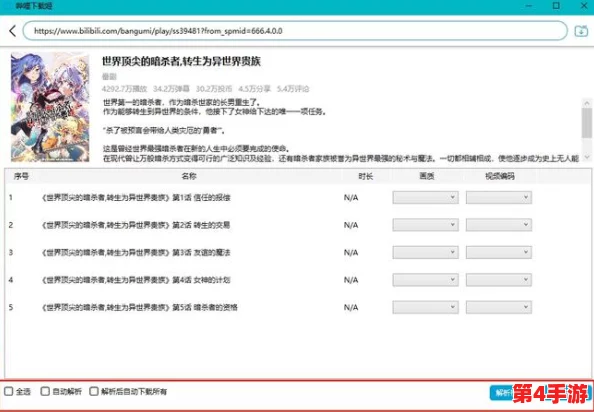Image resolution: width=594 pixels, height=412 pixels.
Task: Click the 4.5万分享 share count
Action: (x=255, y=89)
